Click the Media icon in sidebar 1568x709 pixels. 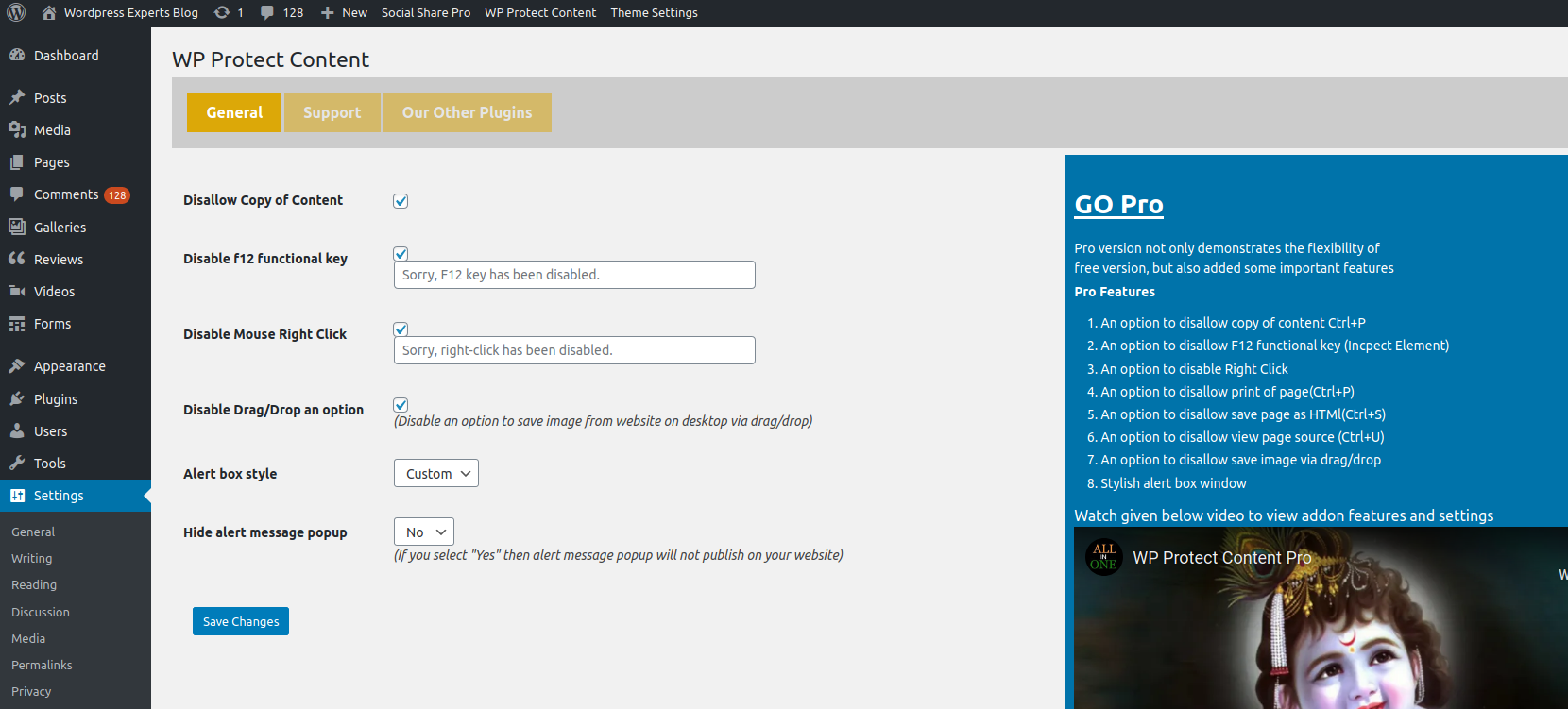(x=17, y=129)
